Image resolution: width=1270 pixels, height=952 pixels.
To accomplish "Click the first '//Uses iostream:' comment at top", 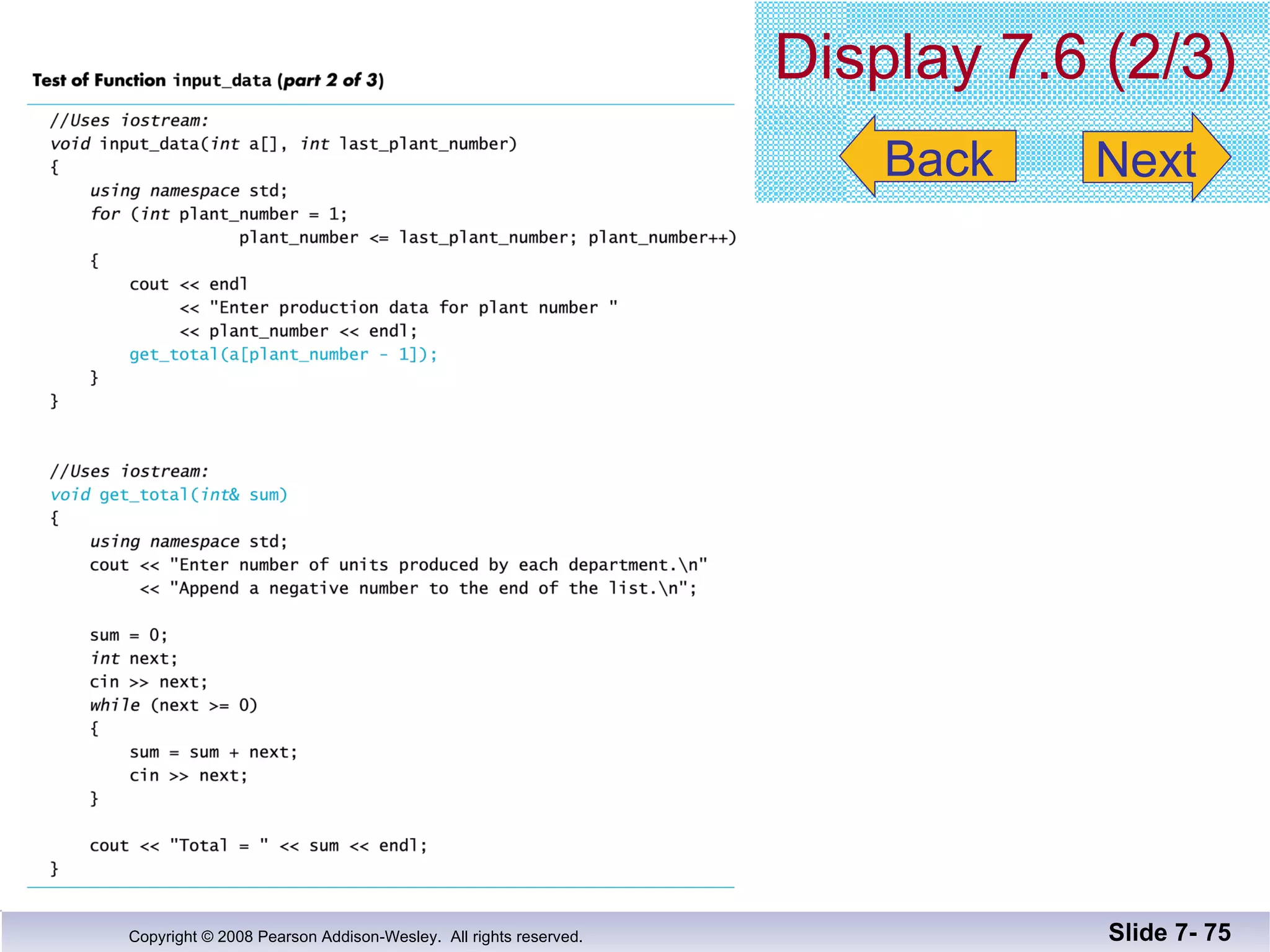I will [x=129, y=121].
